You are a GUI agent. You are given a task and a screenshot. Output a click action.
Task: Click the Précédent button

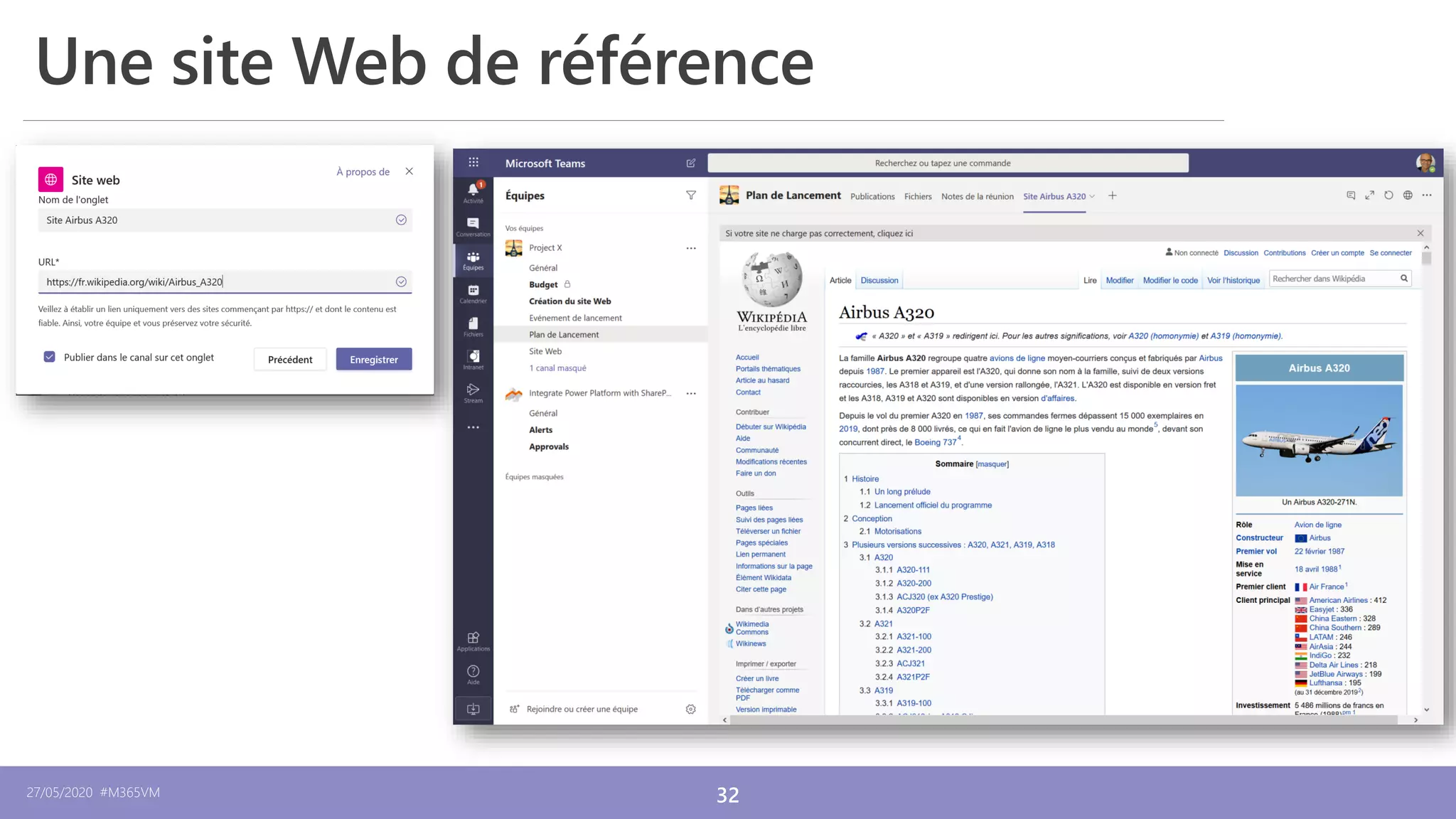(x=290, y=359)
